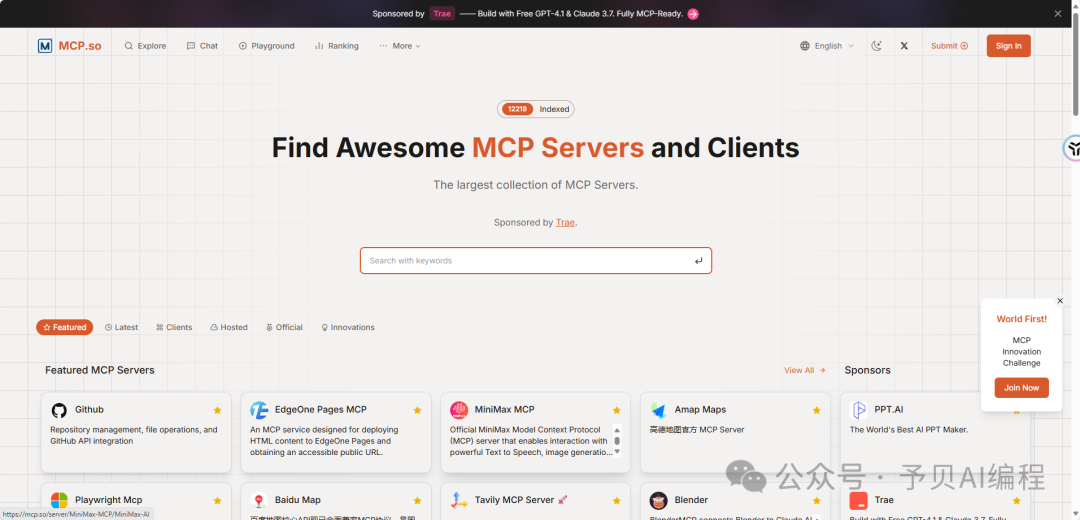Viewport: 1080px width, 520px height.
Task: Toggle dark mode with the moon icon
Action: click(x=877, y=46)
